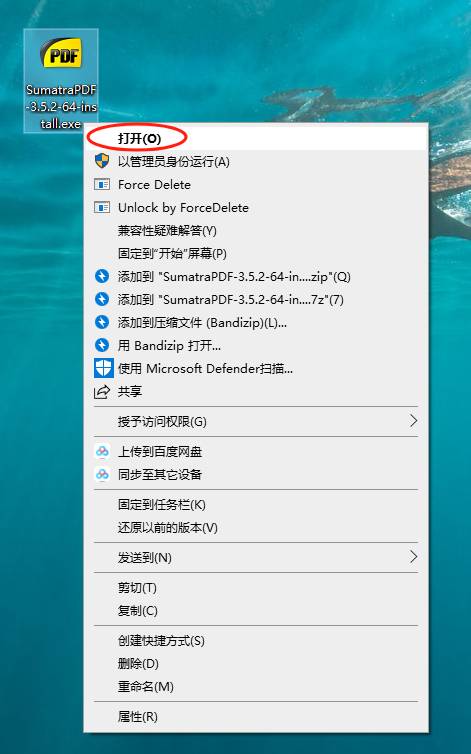Screen dimensions: 471x754
Task: Click the Bandizip icon for 7z option
Action: tap(102, 299)
